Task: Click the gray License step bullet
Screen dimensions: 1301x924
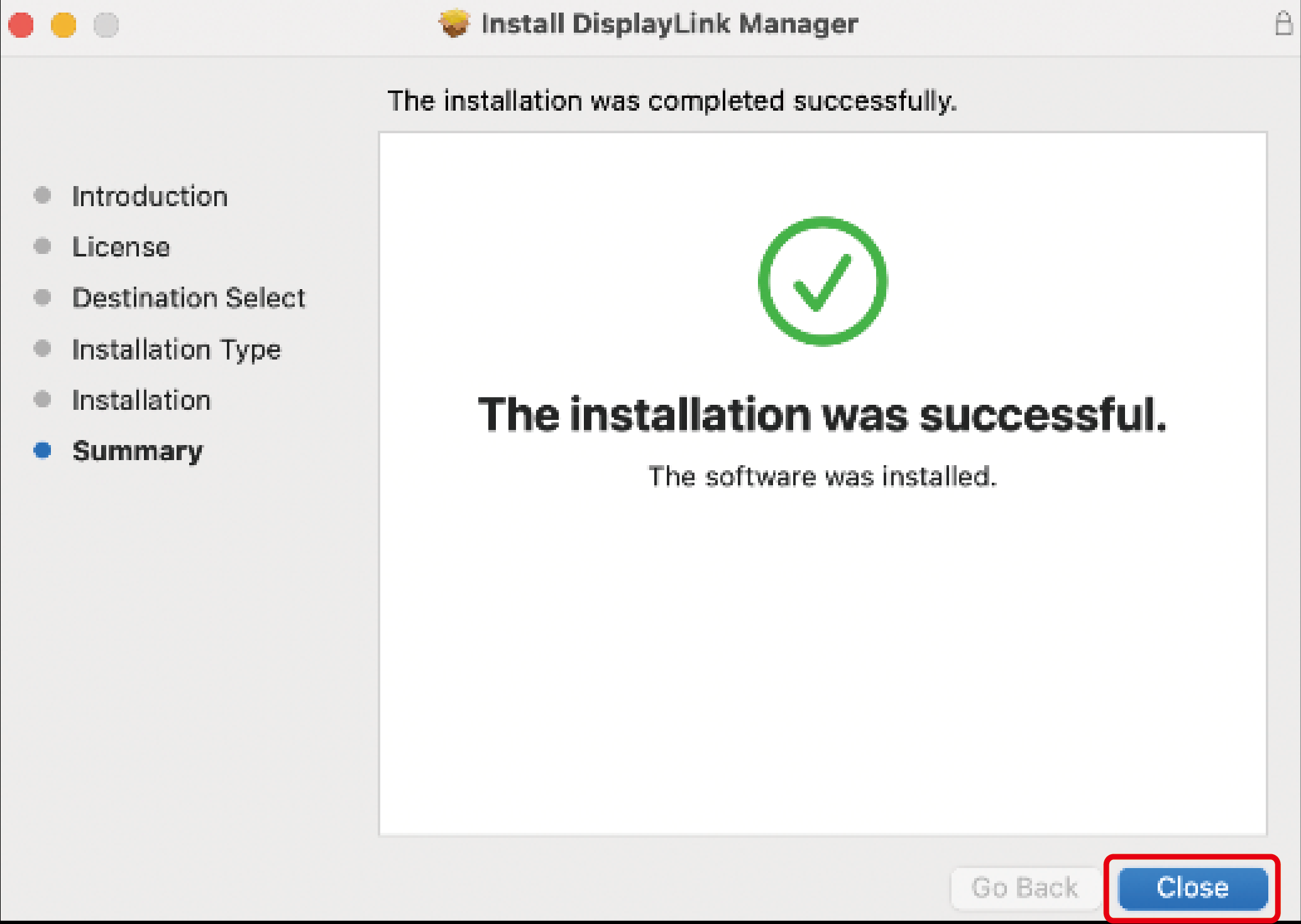Action: pyautogui.click(x=43, y=246)
